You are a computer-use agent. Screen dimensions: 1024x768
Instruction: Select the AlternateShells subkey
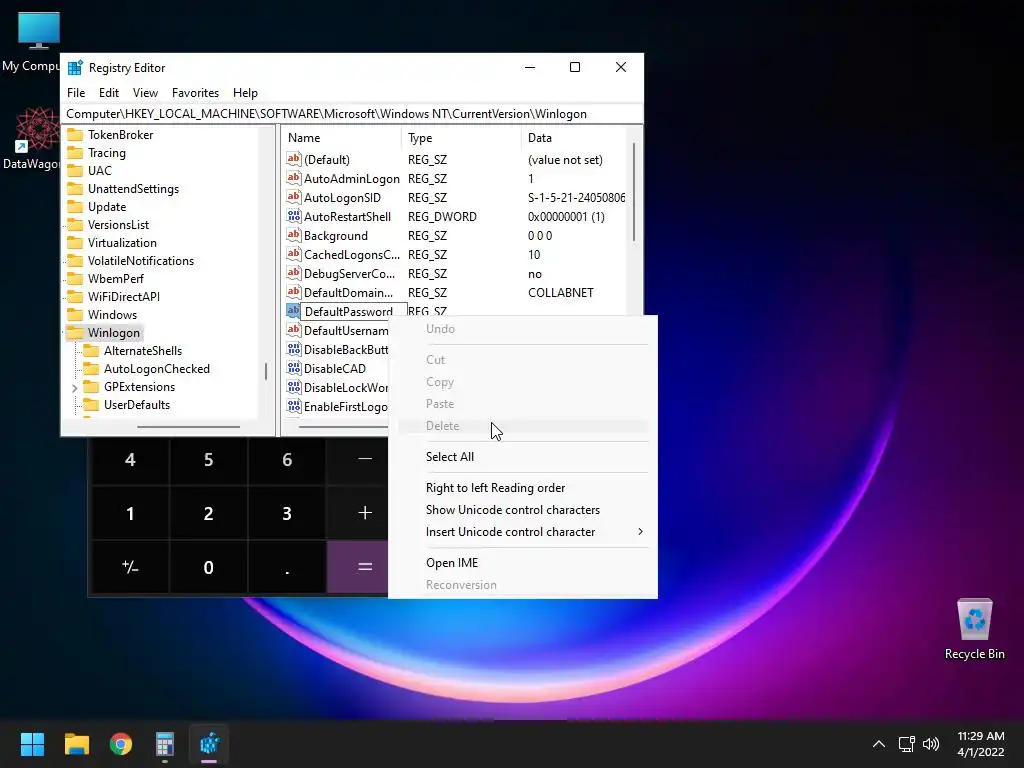142,351
